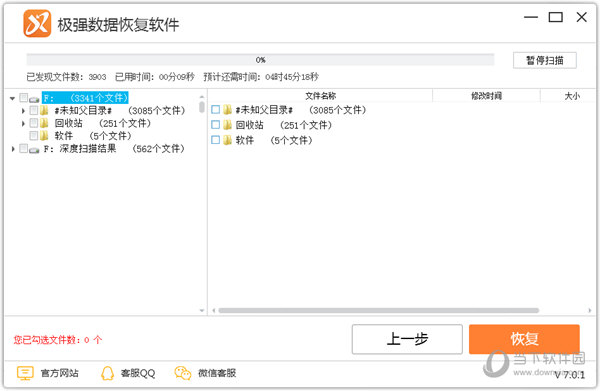Expand the 回收站 tree node
Screen dimensions: 600x391
coord(23,124)
